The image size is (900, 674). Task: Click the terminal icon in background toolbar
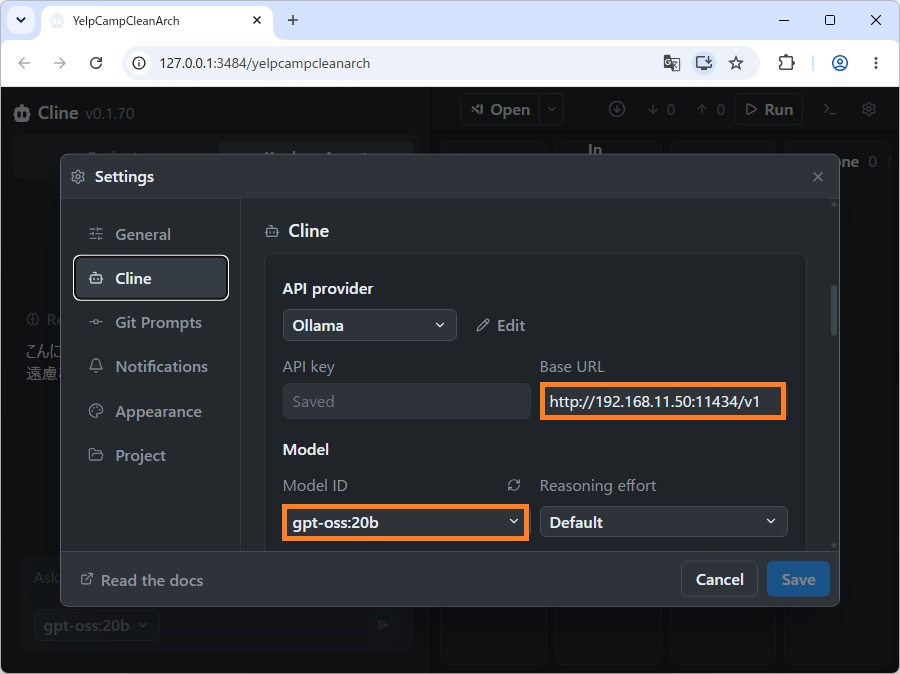pyautogui.click(x=829, y=109)
